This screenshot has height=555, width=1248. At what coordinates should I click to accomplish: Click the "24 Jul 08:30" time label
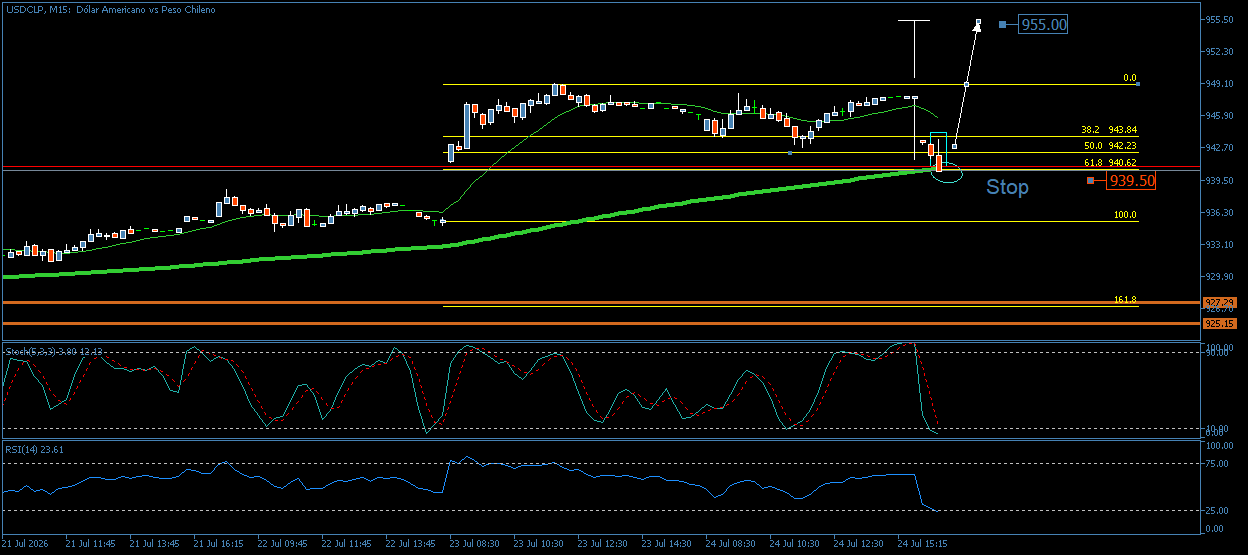point(730,544)
